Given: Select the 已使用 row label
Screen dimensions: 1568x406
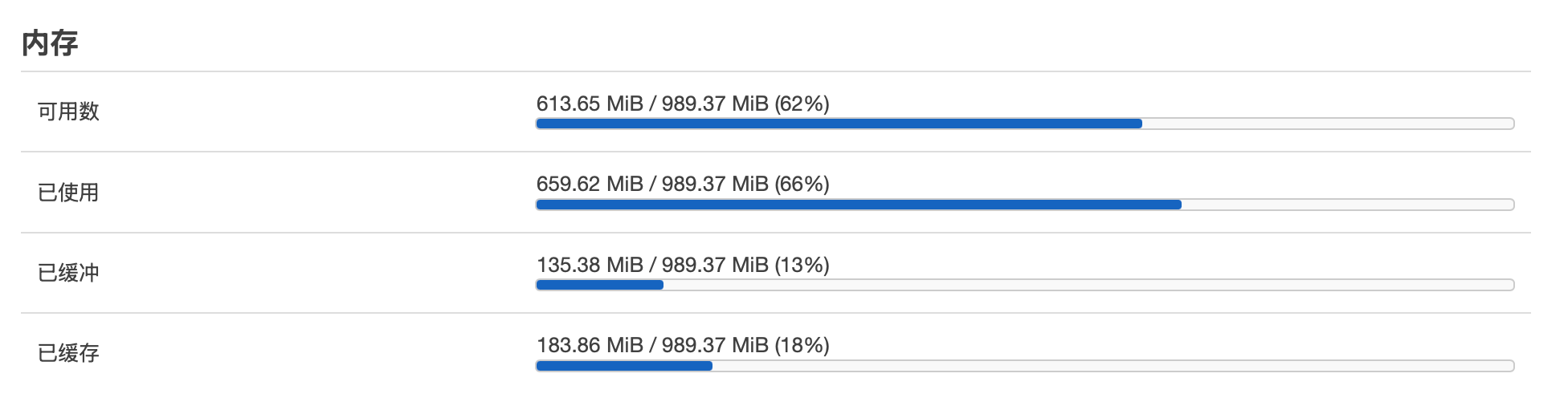Looking at the screenshot, I should pyautogui.click(x=68, y=193).
